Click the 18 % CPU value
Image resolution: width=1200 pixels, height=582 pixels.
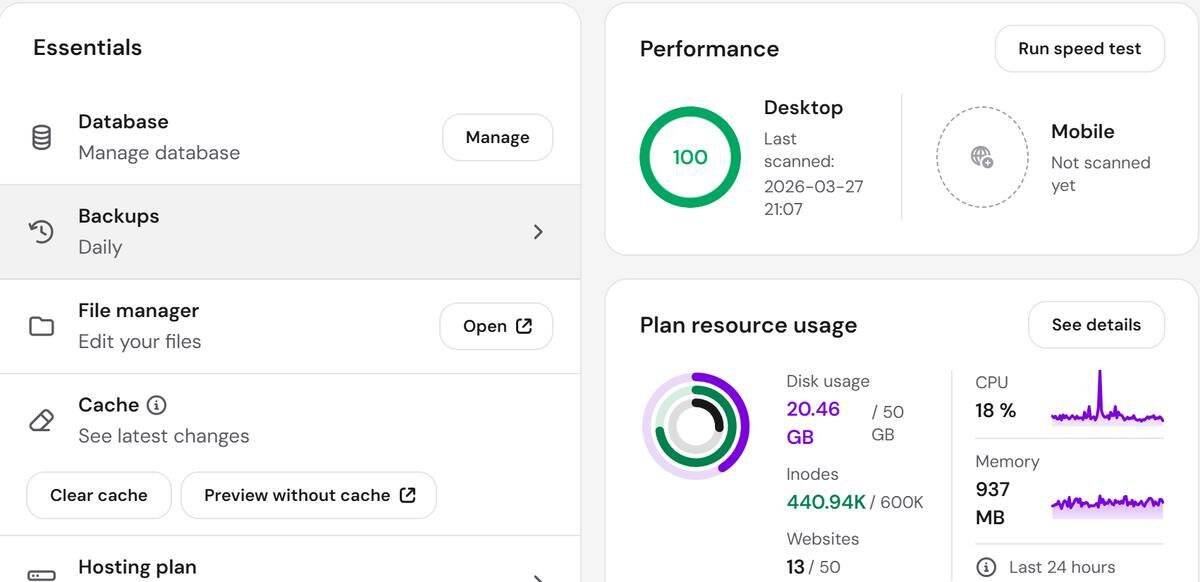point(995,411)
